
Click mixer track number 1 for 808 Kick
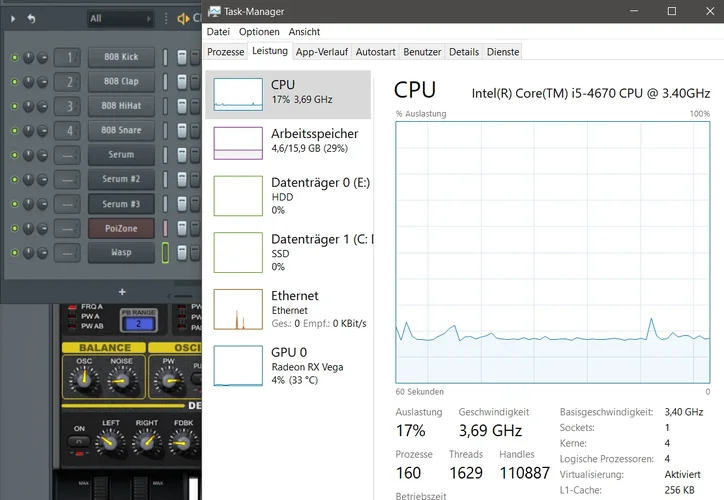click(67, 57)
